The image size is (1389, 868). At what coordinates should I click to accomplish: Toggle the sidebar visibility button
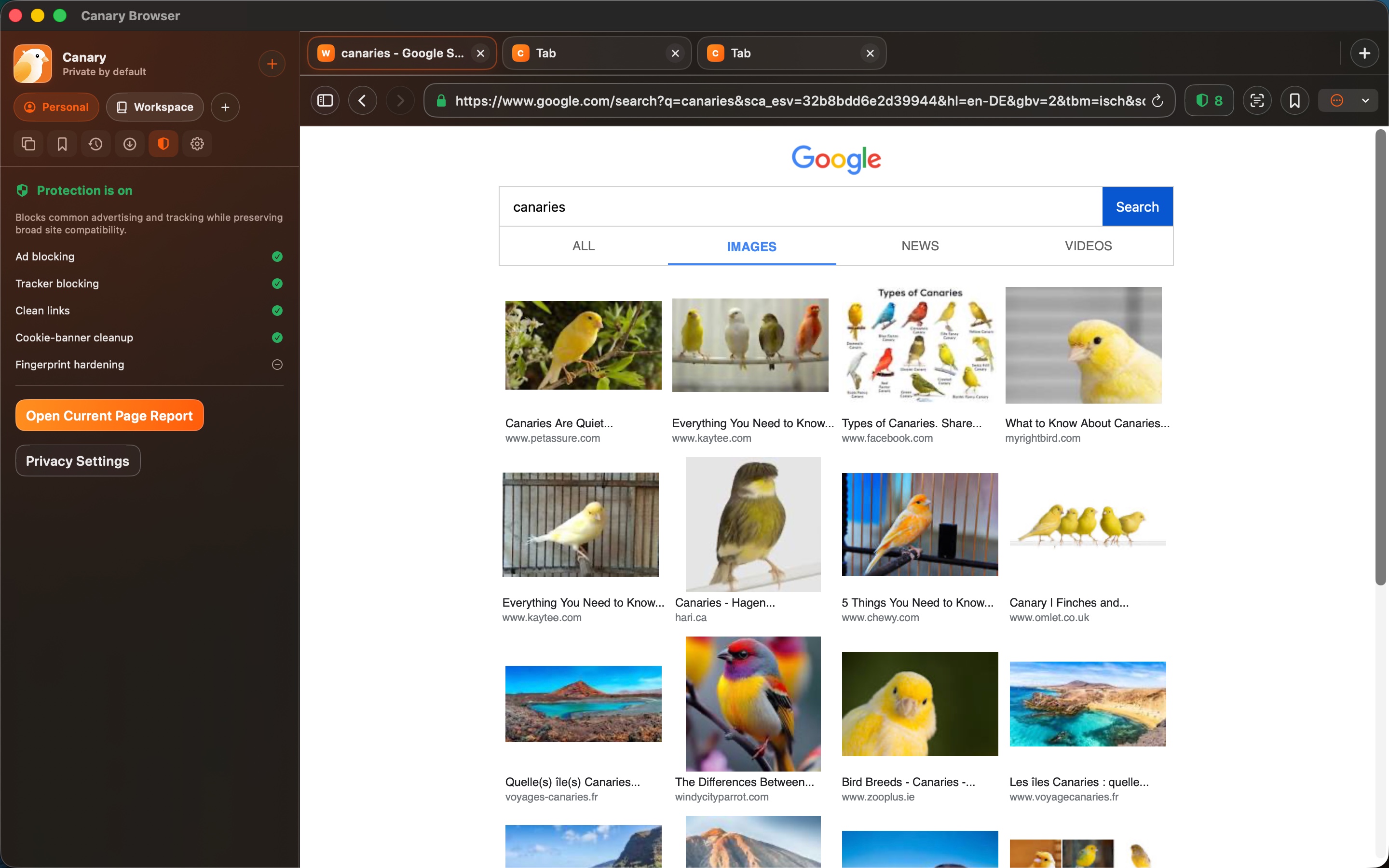[x=325, y=100]
